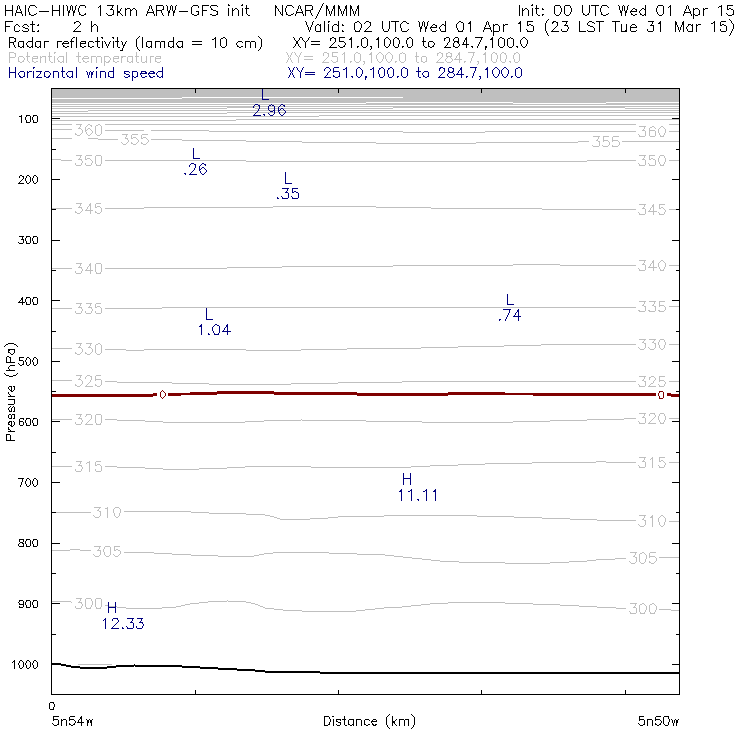Click the 'Pressure (hPa)' axis title
Screen dimensions: 740x740
click(x=10, y=392)
